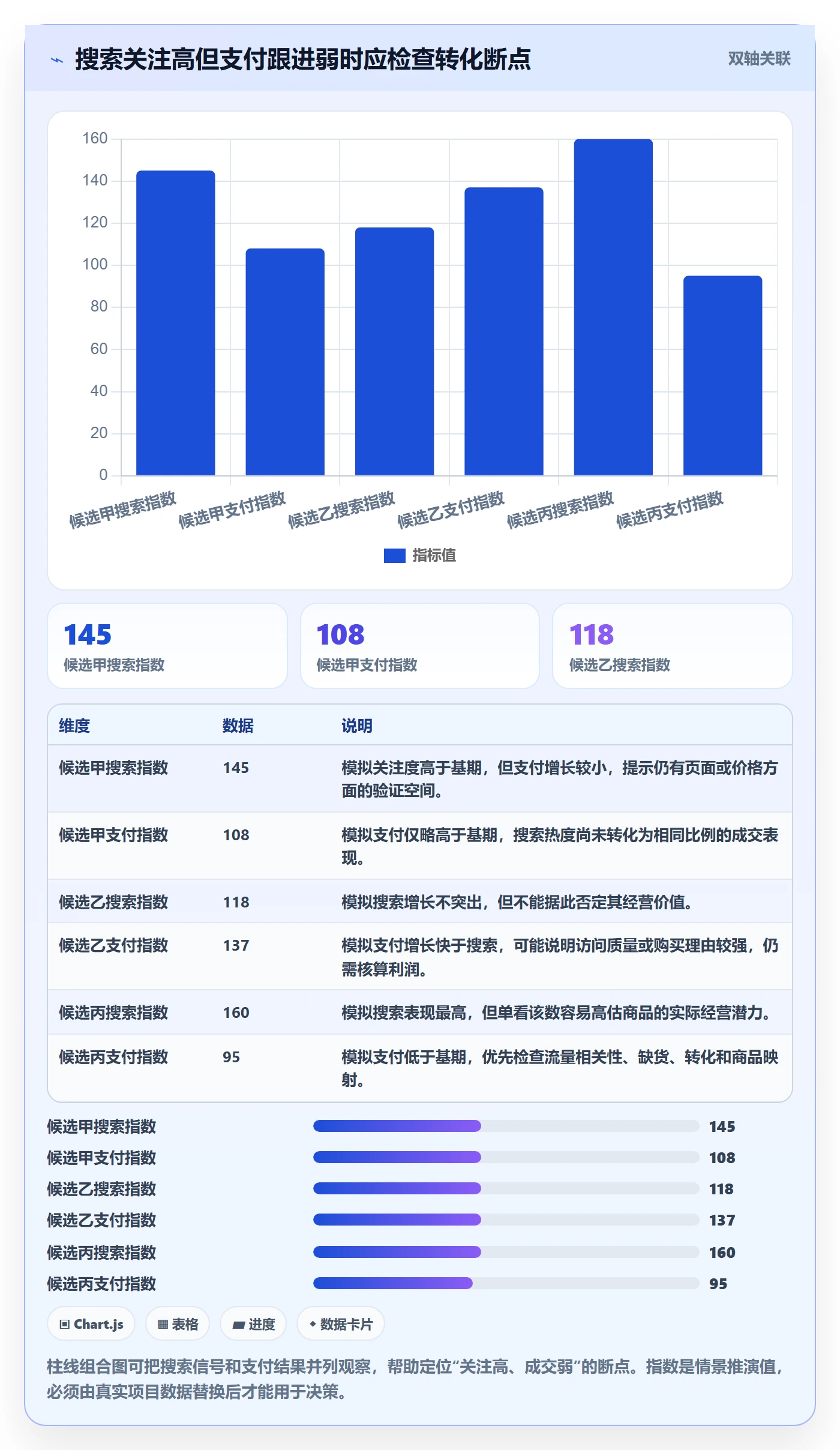Screen dimensions: 840x1450
Task: Select the 候选丙搜索指数 table row cell
Action: [x=113, y=1012]
